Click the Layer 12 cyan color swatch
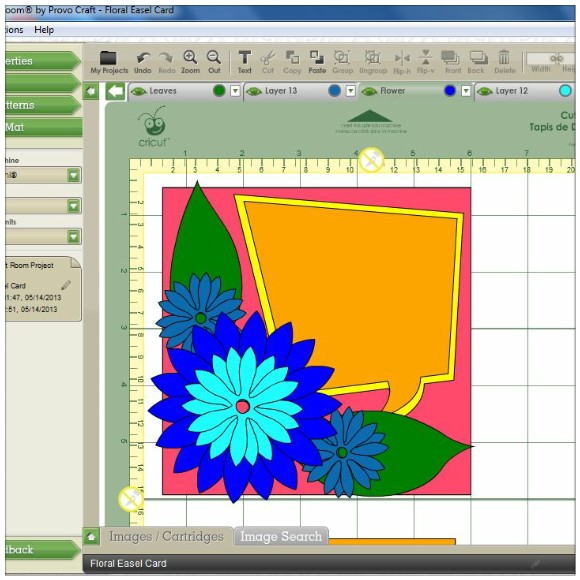 pyautogui.click(x=565, y=91)
